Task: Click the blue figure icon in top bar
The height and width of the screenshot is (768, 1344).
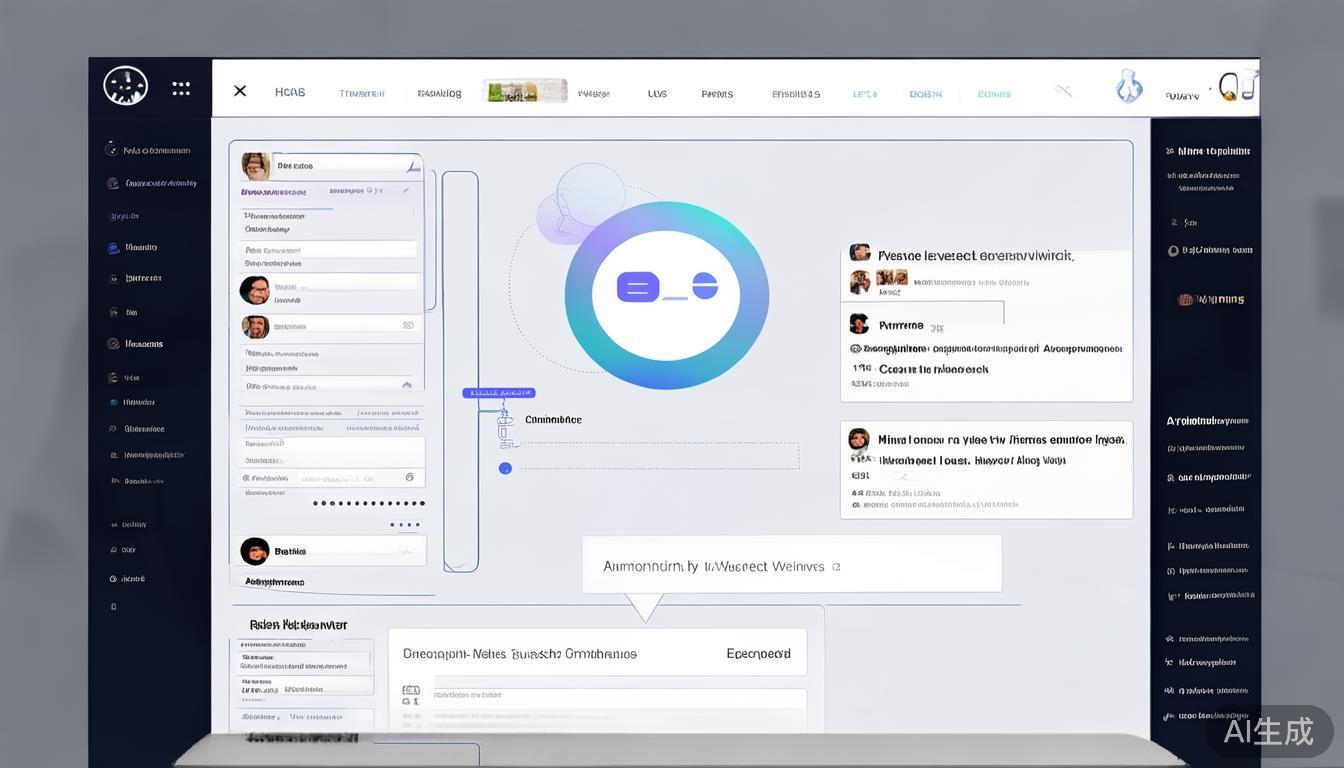Action: tap(1129, 87)
